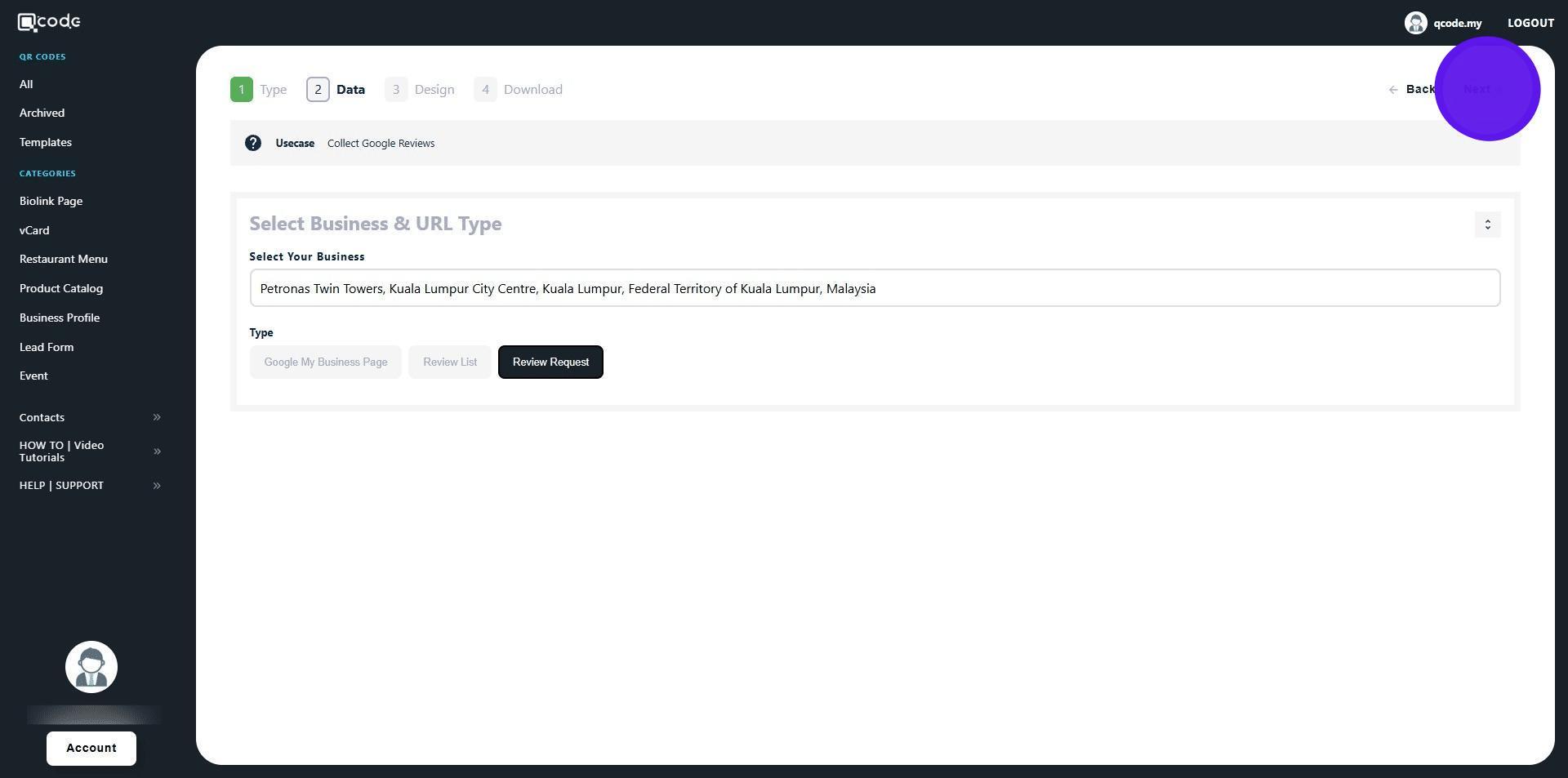Click the Back arrow button

[1411, 90]
